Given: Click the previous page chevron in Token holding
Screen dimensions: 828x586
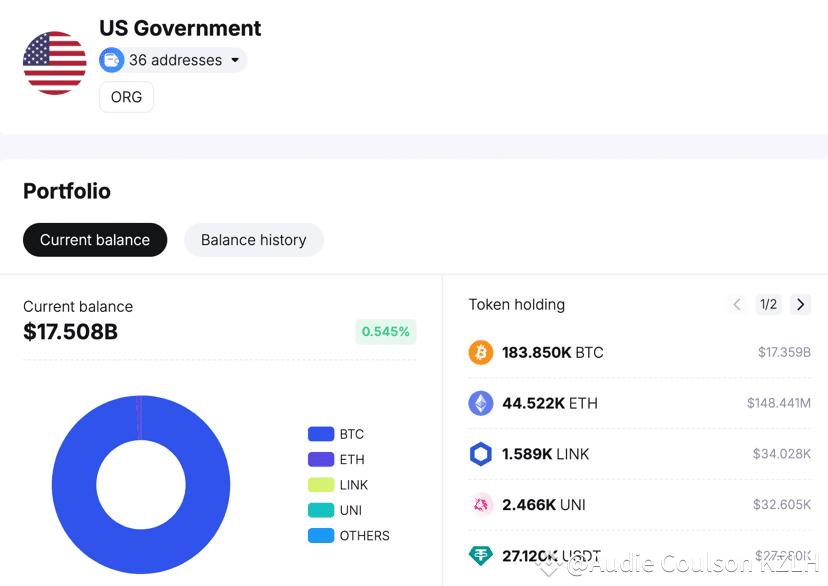Looking at the screenshot, I should (x=737, y=304).
